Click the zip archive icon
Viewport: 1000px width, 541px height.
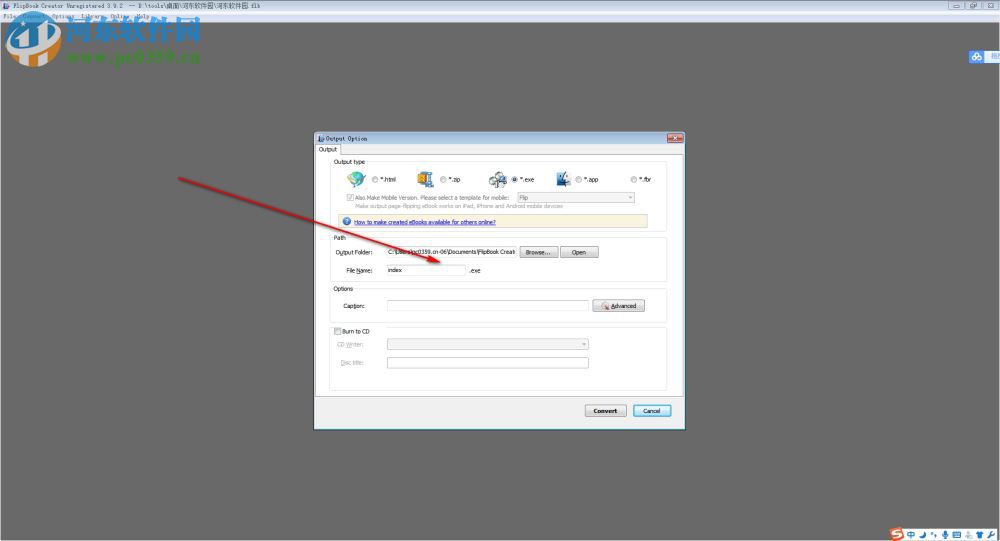[425, 179]
